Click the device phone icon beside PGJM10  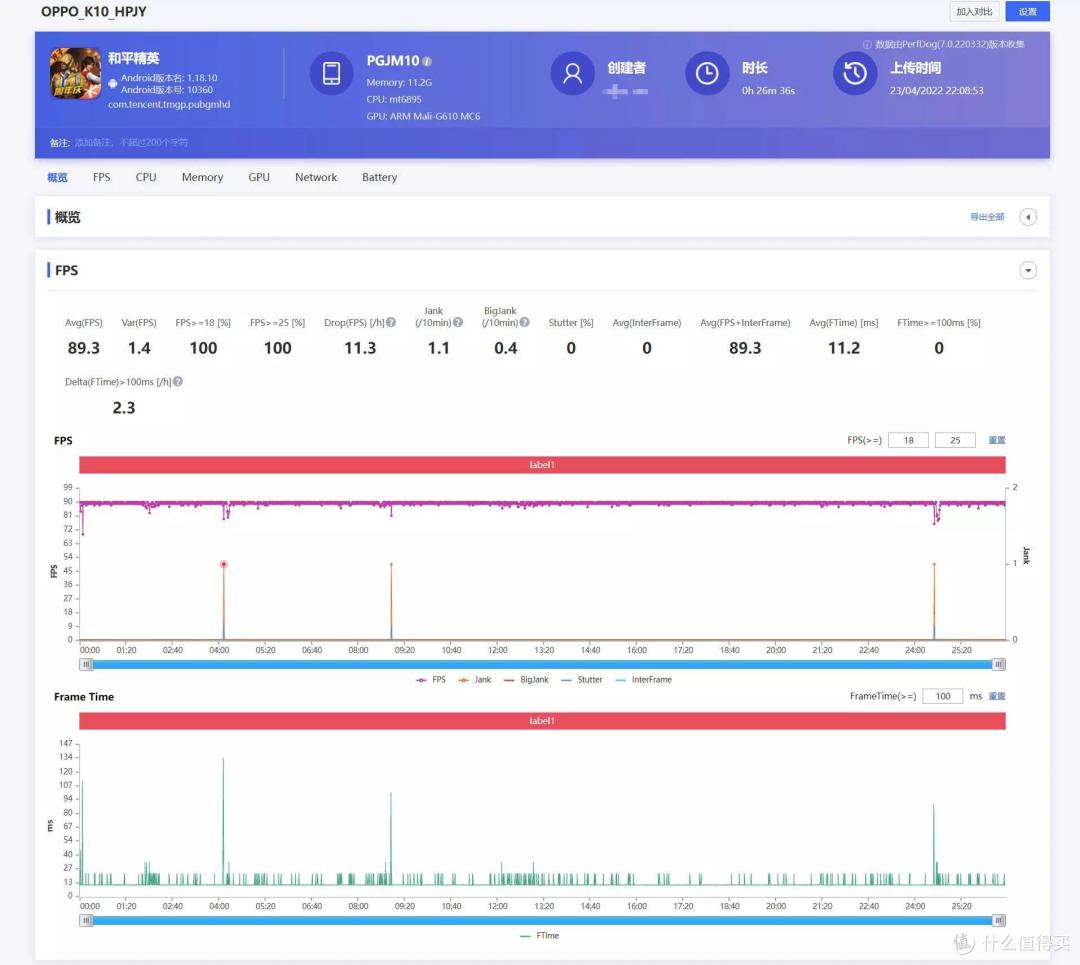[331, 73]
